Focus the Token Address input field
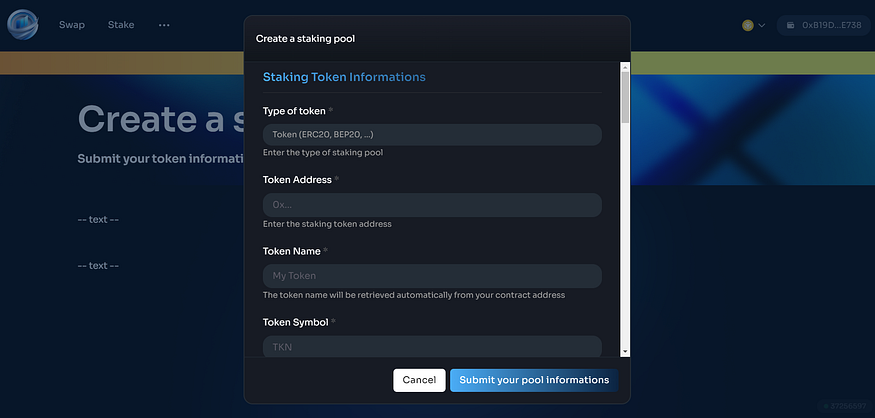The width and height of the screenshot is (875, 418). pos(431,205)
